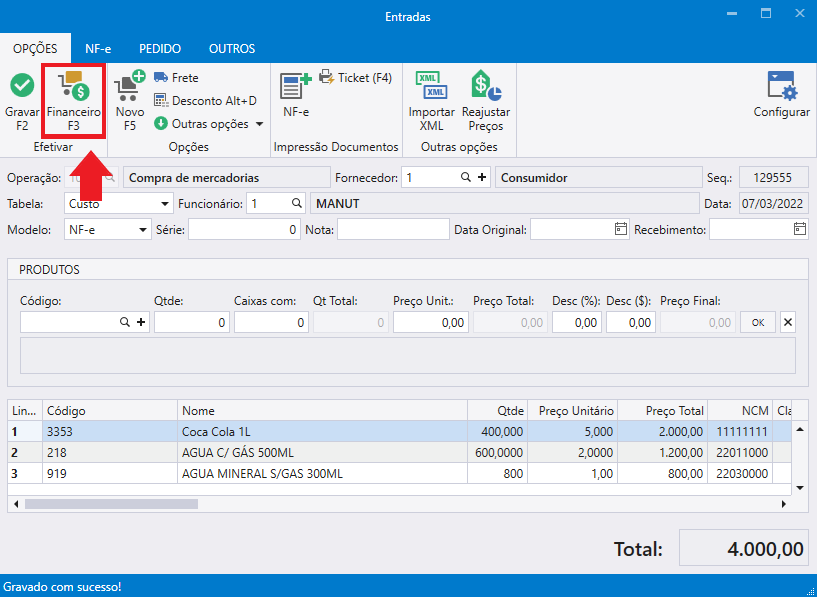The image size is (817, 597).
Task: Click the Preço Unit. input field
Action: [x=431, y=322]
